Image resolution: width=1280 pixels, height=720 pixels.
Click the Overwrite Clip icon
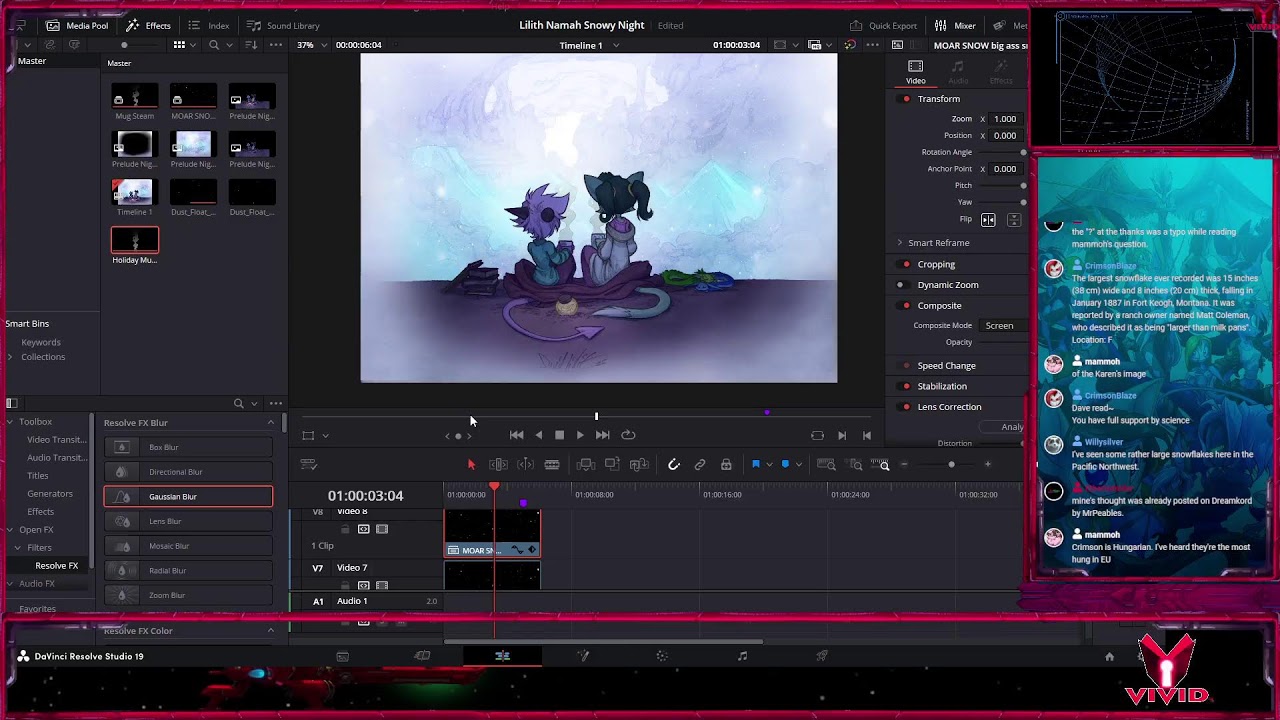point(612,464)
